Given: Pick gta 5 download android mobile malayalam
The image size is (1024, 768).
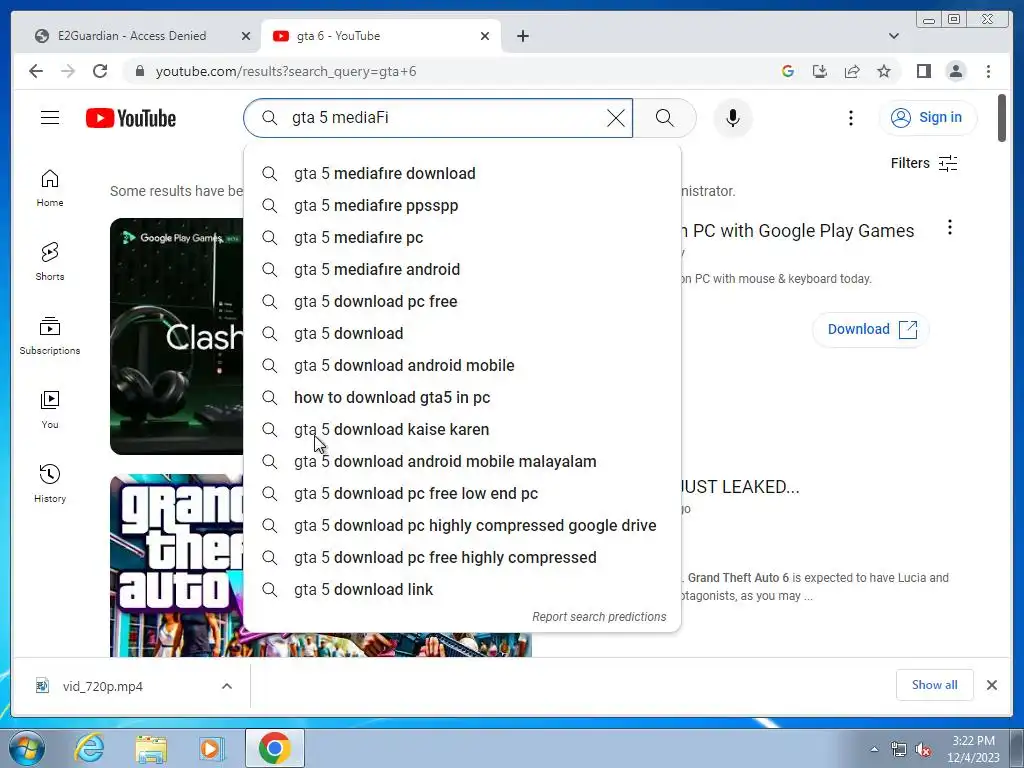Looking at the screenshot, I should click(x=462, y=461).
